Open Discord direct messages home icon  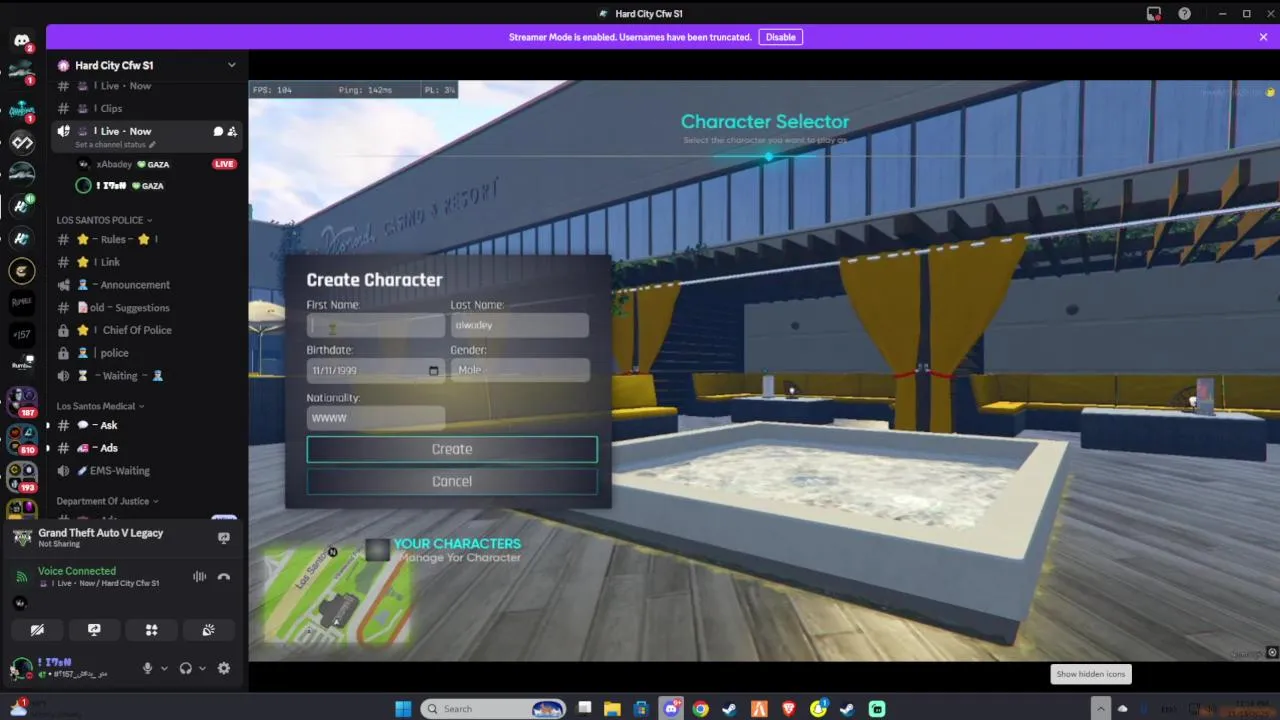click(22, 41)
